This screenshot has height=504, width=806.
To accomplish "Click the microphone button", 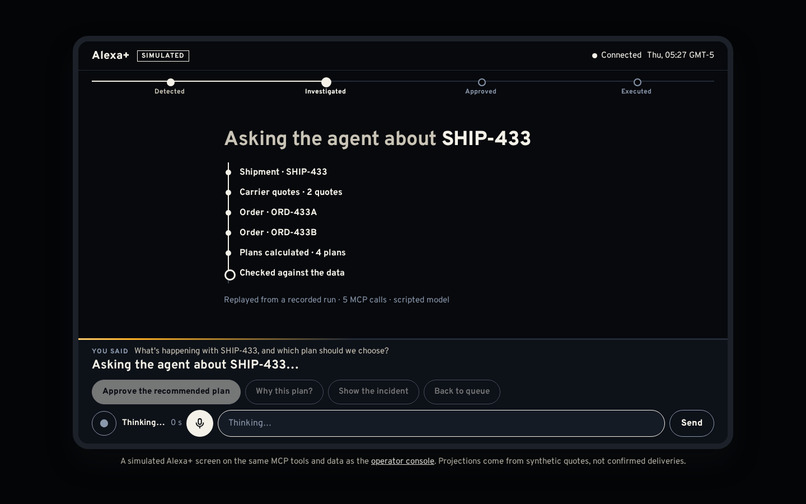I will coord(199,423).
